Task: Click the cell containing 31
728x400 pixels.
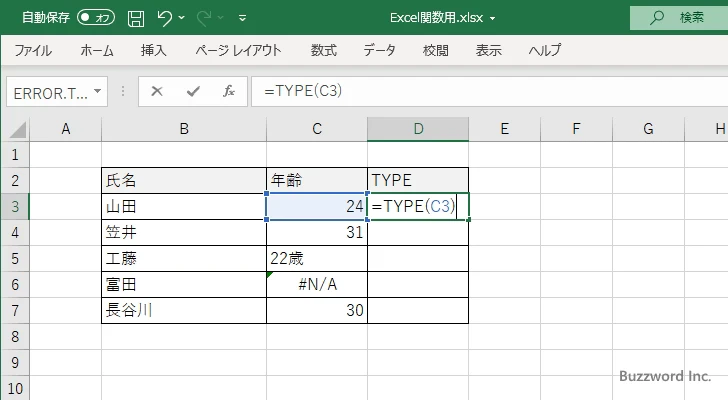Action: coord(317,232)
